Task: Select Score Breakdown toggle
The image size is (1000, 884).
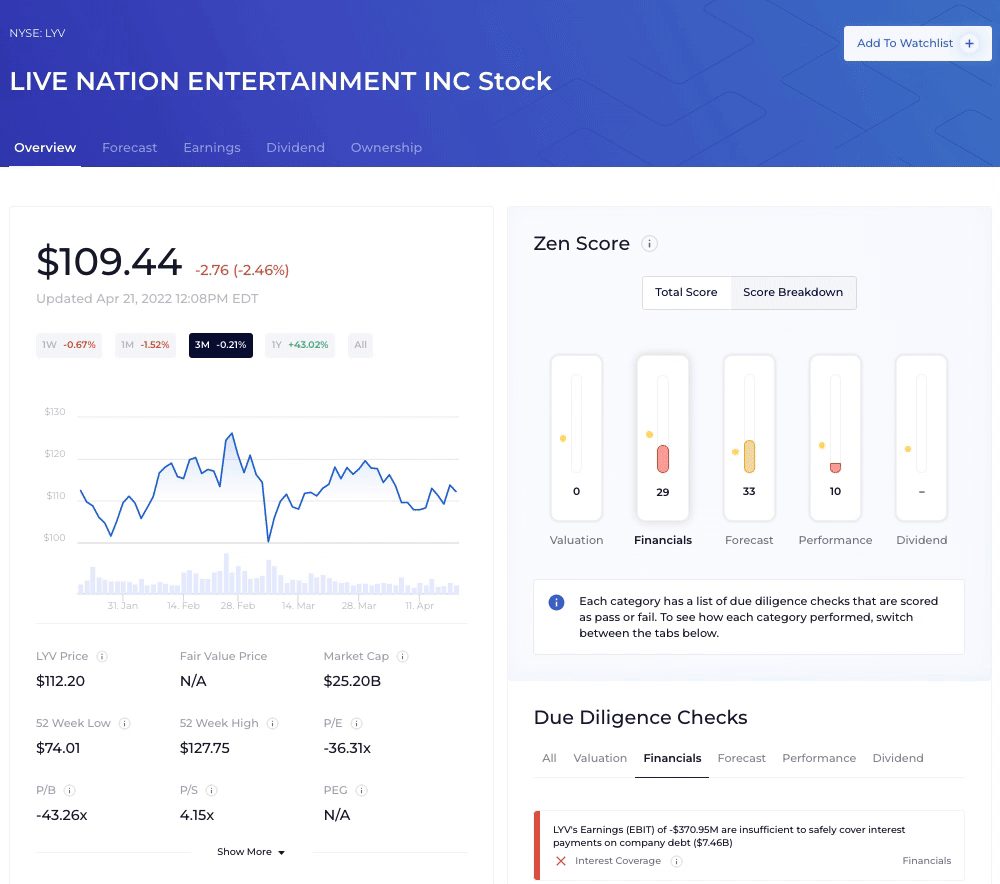Action: pos(793,292)
